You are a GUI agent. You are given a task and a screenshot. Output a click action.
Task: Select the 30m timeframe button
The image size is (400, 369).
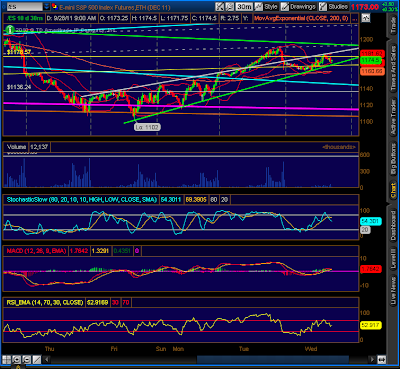(x=244, y=6)
